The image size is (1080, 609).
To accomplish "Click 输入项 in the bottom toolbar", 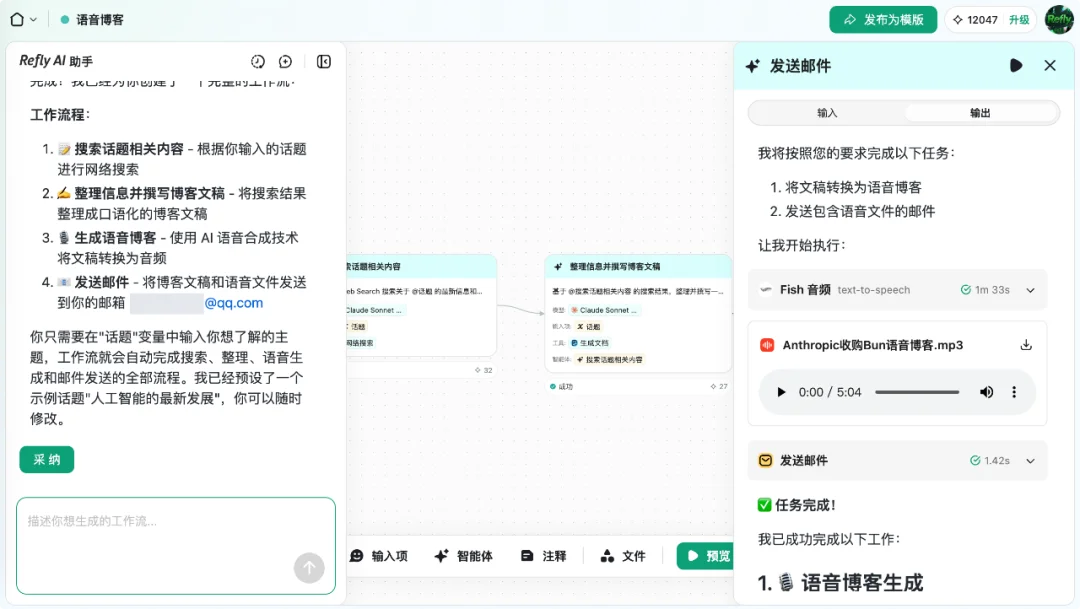I will pyautogui.click(x=381, y=555).
